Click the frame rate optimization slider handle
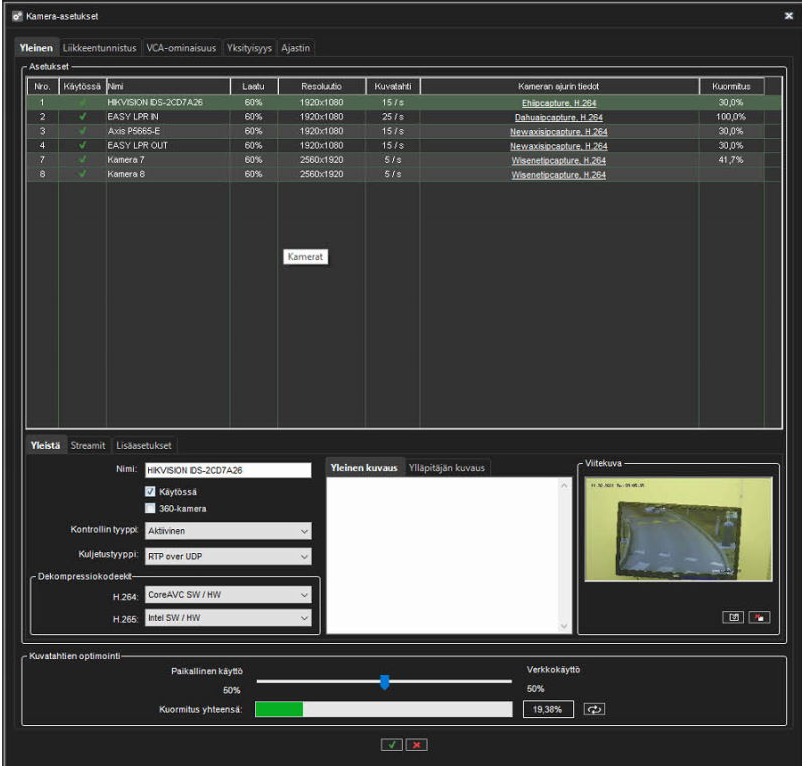 (384, 682)
